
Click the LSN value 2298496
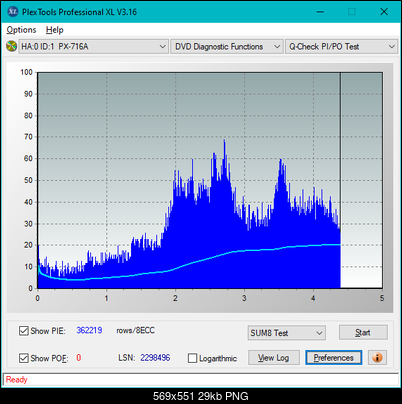(x=155, y=358)
